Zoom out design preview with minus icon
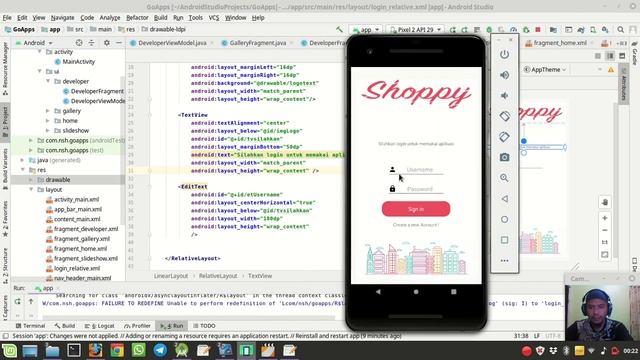This screenshot has height=360, width=640. point(605,230)
